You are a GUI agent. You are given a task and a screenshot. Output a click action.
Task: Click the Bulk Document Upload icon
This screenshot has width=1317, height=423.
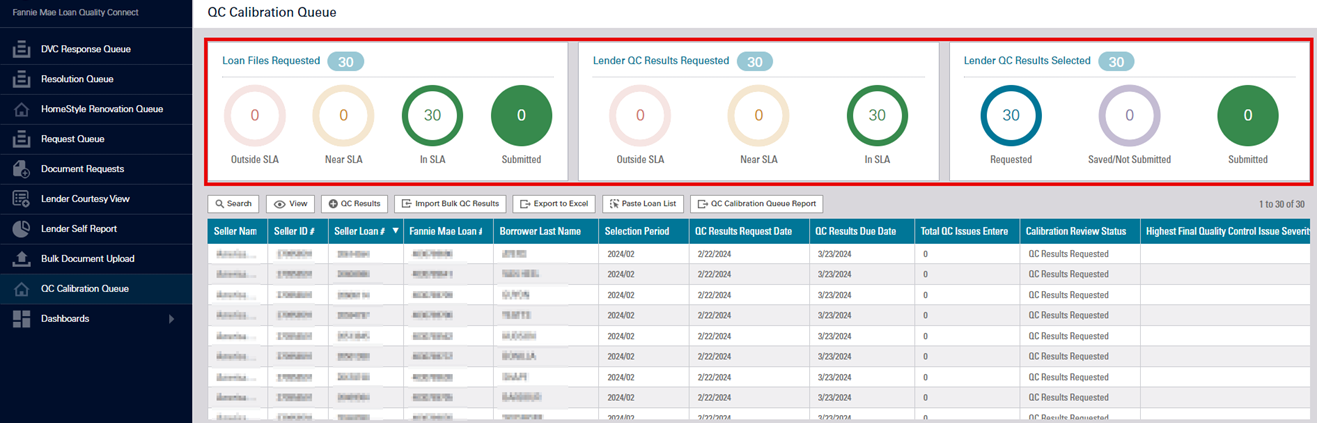coord(21,259)
